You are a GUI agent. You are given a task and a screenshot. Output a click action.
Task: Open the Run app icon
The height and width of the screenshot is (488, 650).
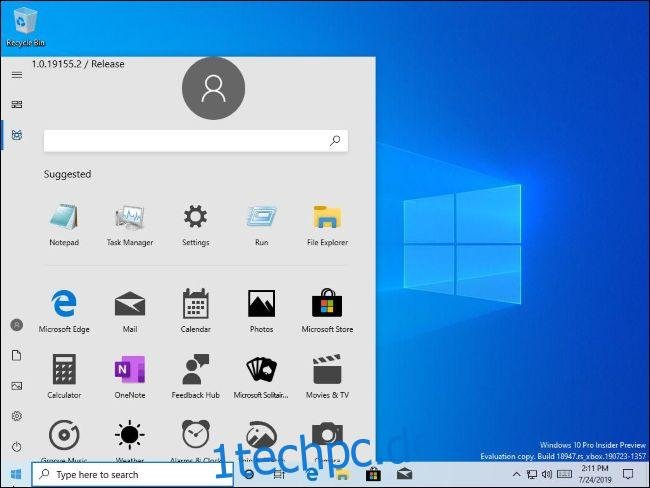[x=262, y=224]
